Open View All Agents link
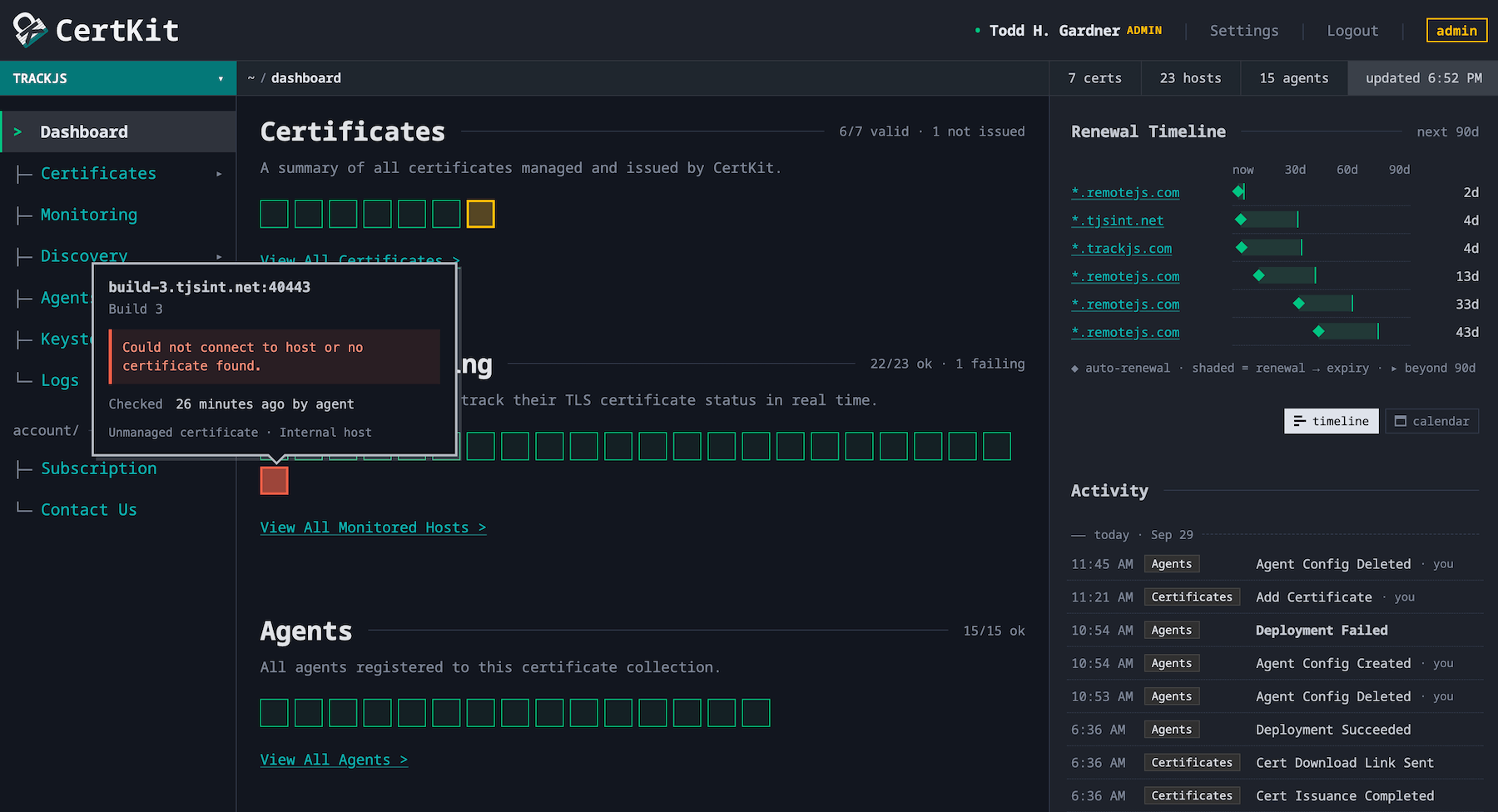1498x812 pixels. [x=334, y=760]
